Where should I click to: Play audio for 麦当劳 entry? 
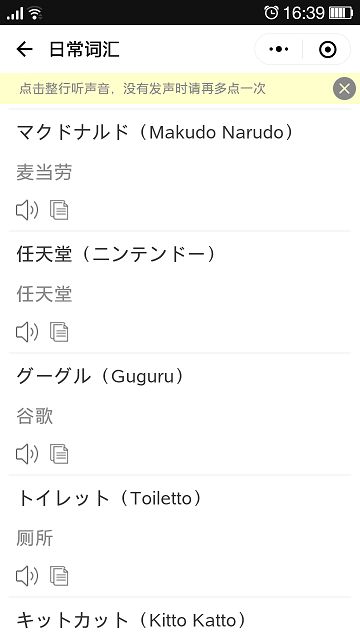tap(27, 210)
